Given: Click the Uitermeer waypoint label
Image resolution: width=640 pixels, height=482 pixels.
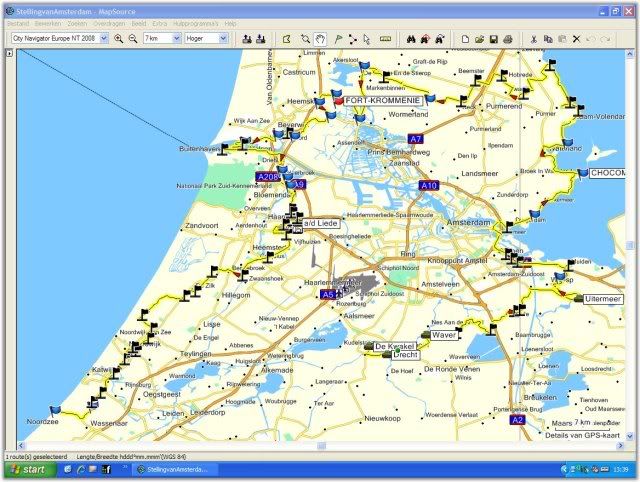Looking at the screenshot, I should pyautogui.click(x=603, y=299).
